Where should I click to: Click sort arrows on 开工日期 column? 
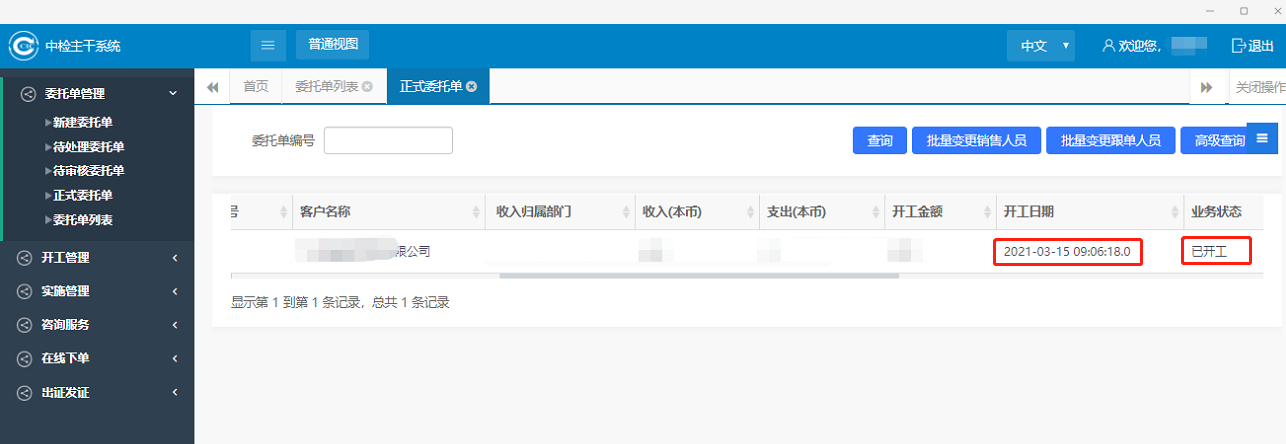(x=1175, y=212)
